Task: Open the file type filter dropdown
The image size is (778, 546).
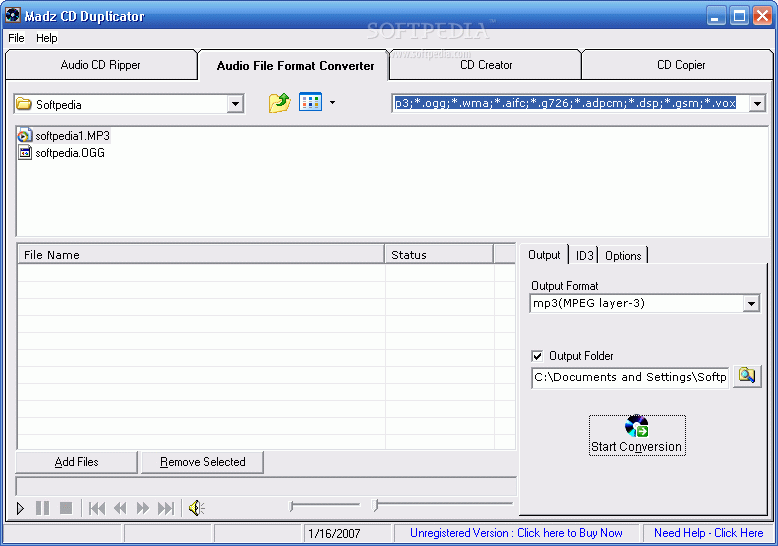Action: pyautogui.click(x=757, y=103)
